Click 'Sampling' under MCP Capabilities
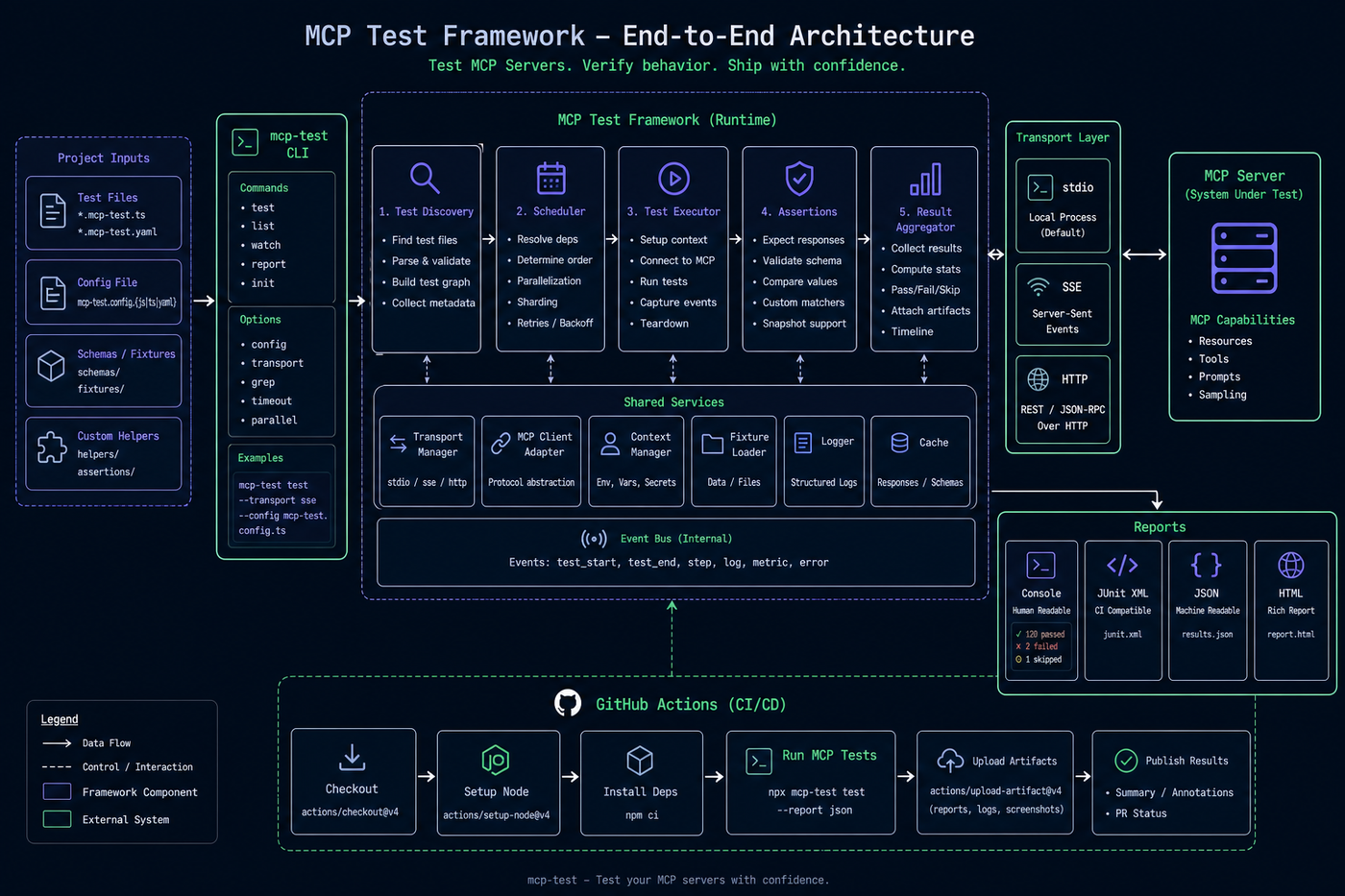 [1223, 395]
